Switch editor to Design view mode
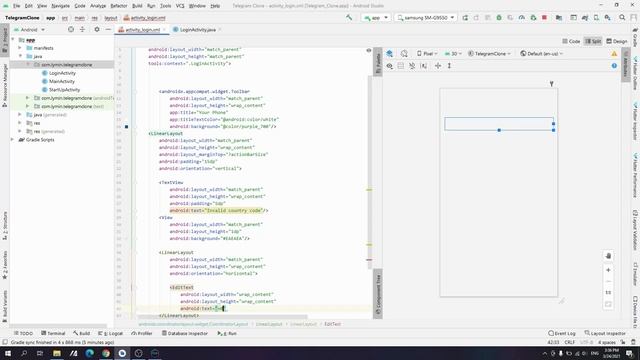This screenshot has height=360, width=640. (x=616, y=41)
